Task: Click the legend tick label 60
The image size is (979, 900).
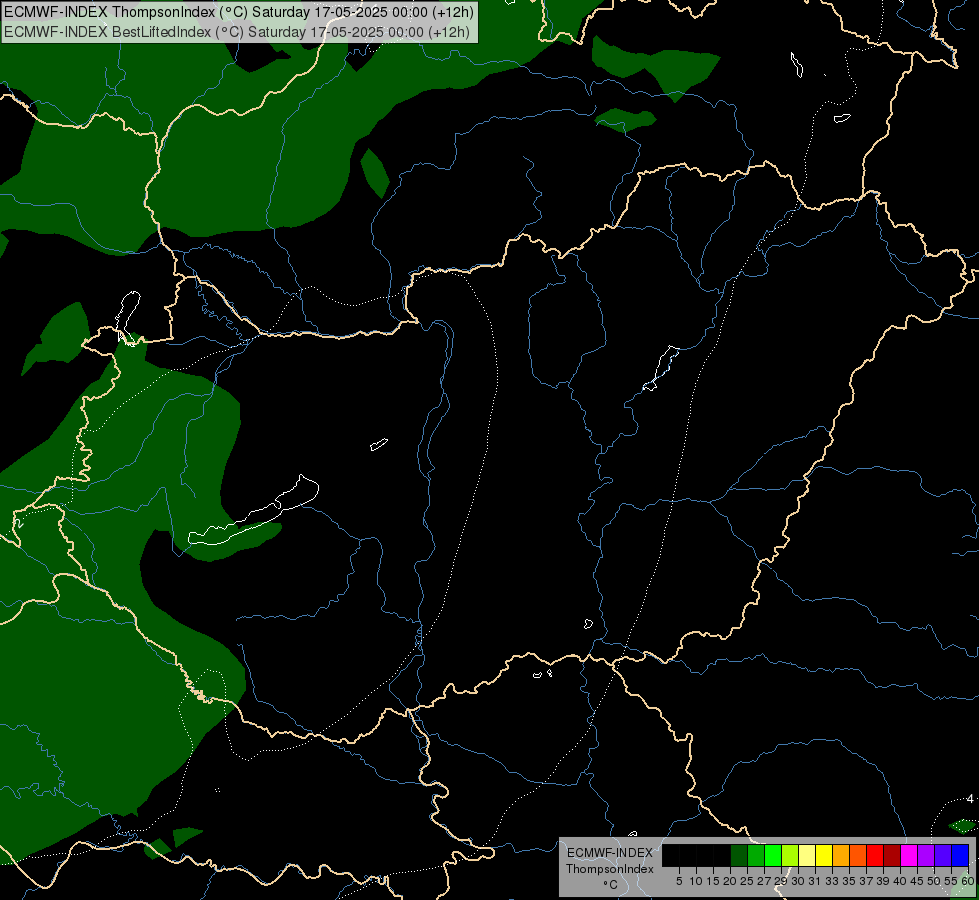Action: (967, 881)
